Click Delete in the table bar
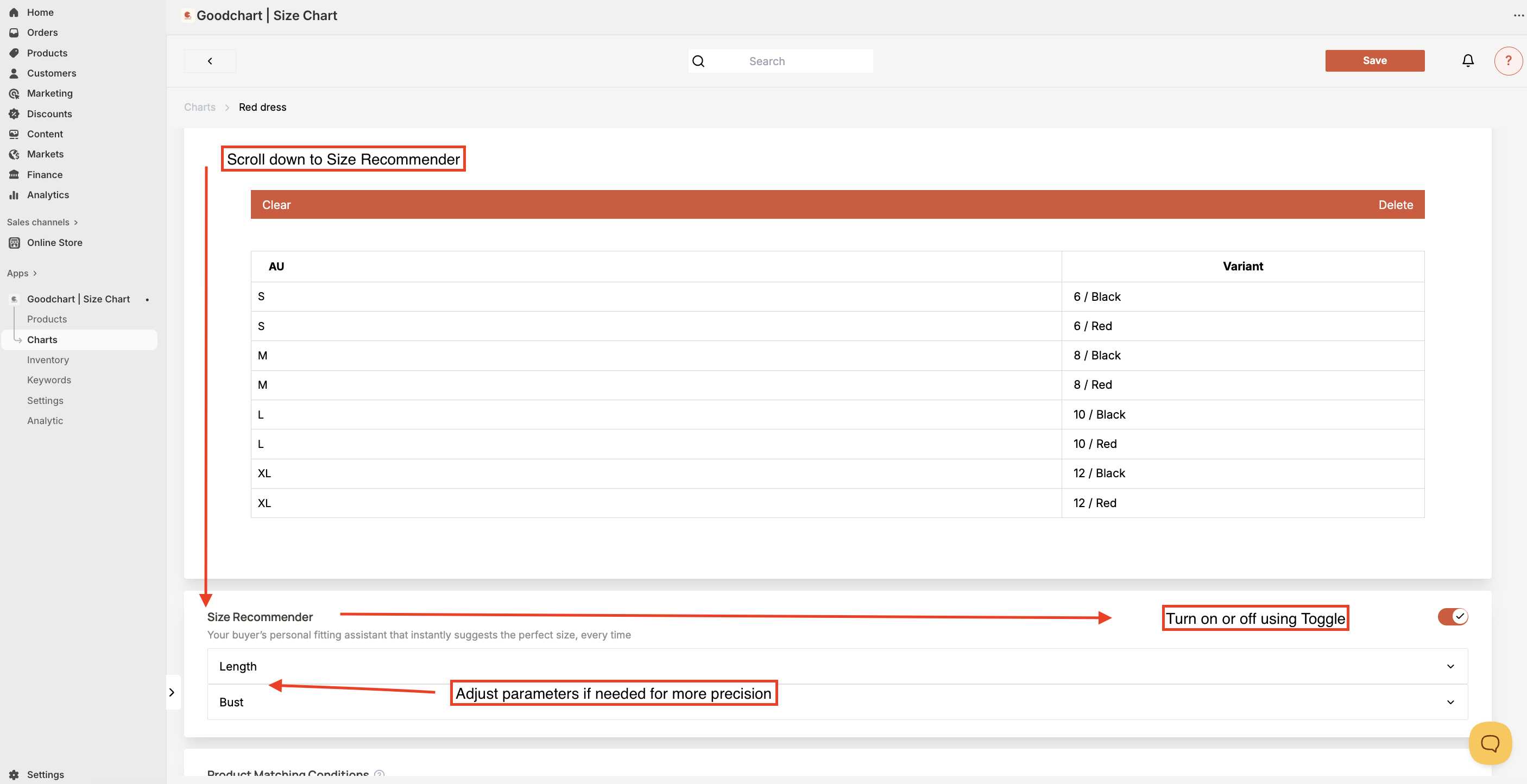Image resolution: width=1527 pixels, height=784 pixels. pyautogui.click(x=1396, y=205)
